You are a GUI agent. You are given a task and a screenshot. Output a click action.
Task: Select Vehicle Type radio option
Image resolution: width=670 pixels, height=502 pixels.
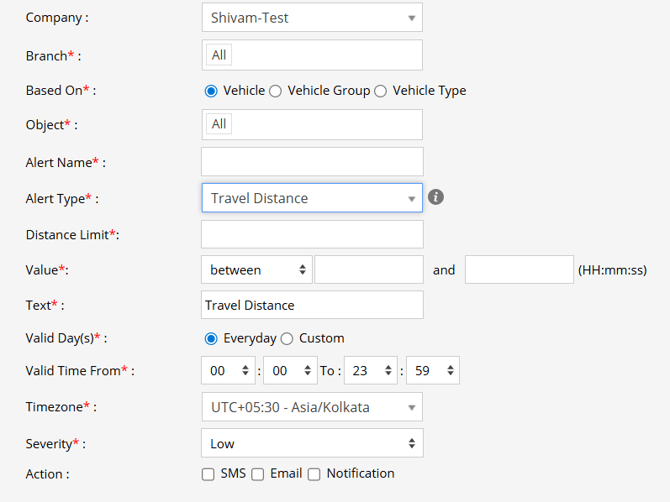[x=380, y=91]
